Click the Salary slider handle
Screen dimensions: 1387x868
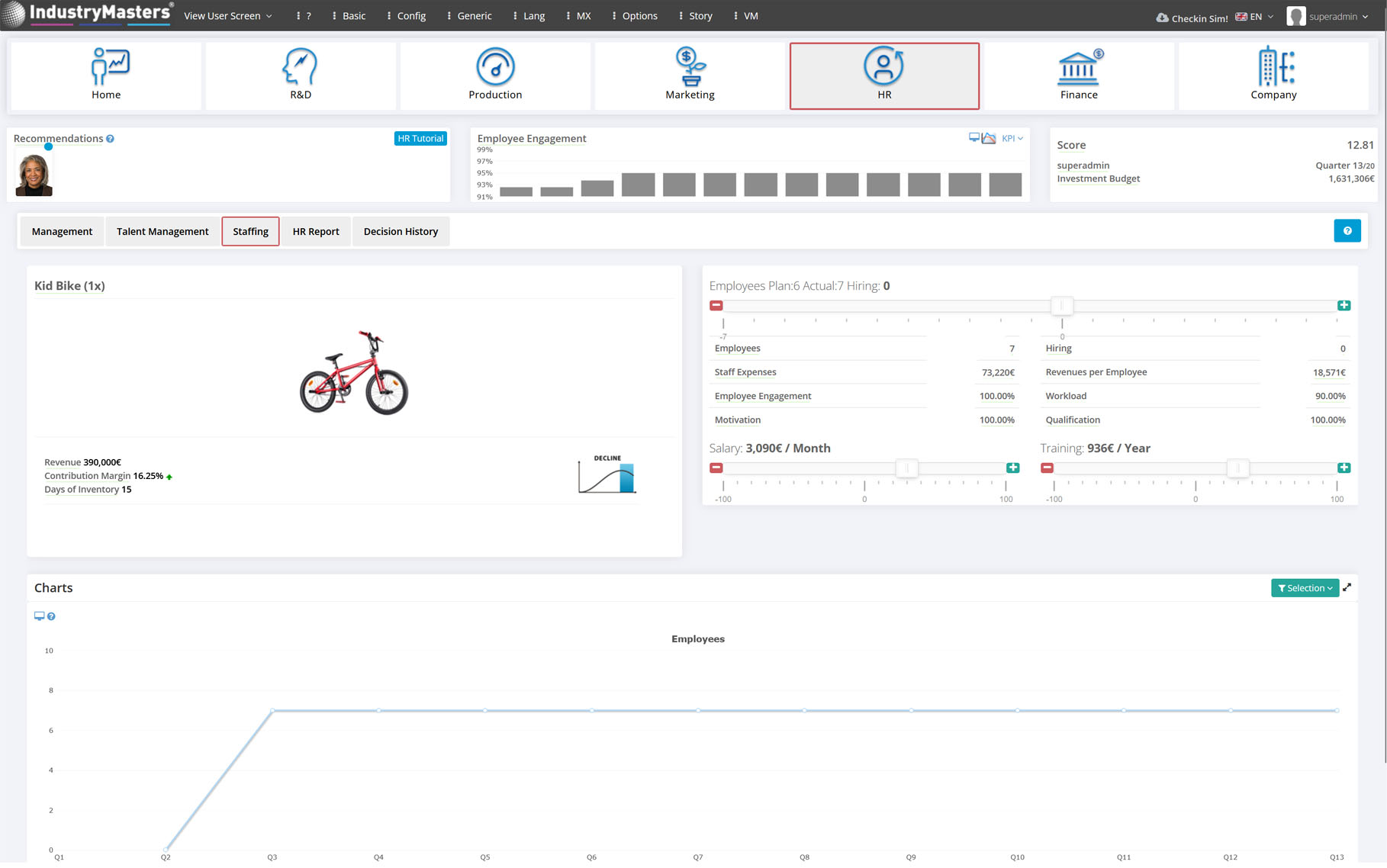pos(906,468)
